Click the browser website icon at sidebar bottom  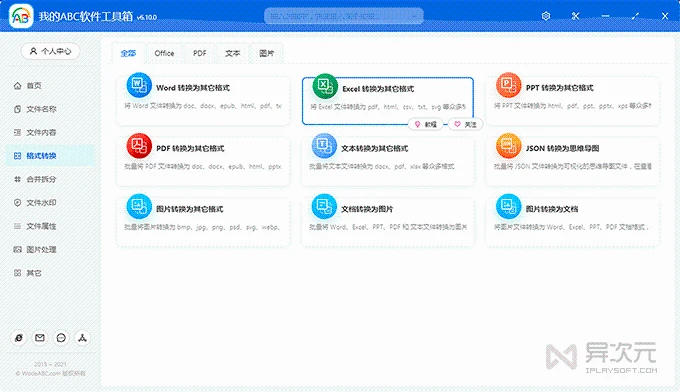coord(19,338)
